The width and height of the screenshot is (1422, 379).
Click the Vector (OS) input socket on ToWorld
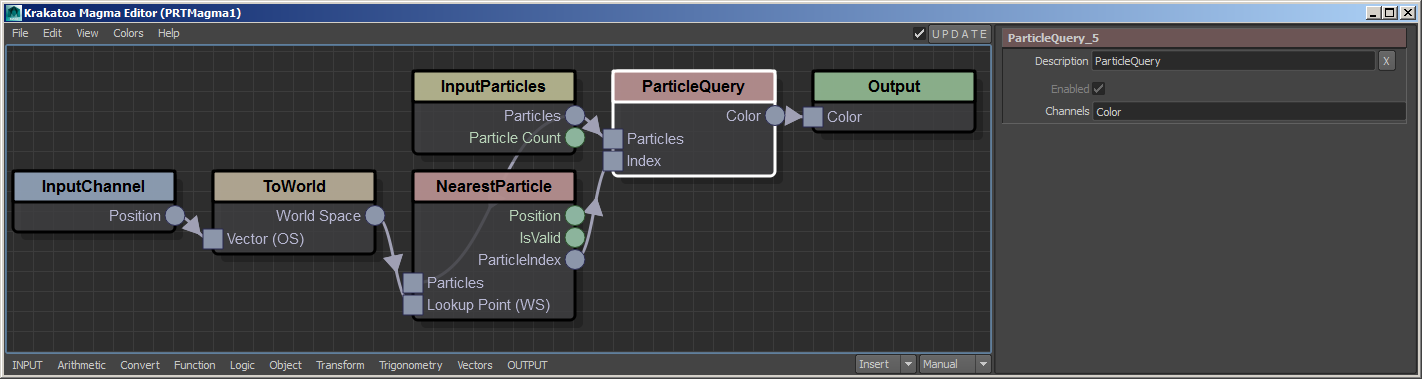213,239
